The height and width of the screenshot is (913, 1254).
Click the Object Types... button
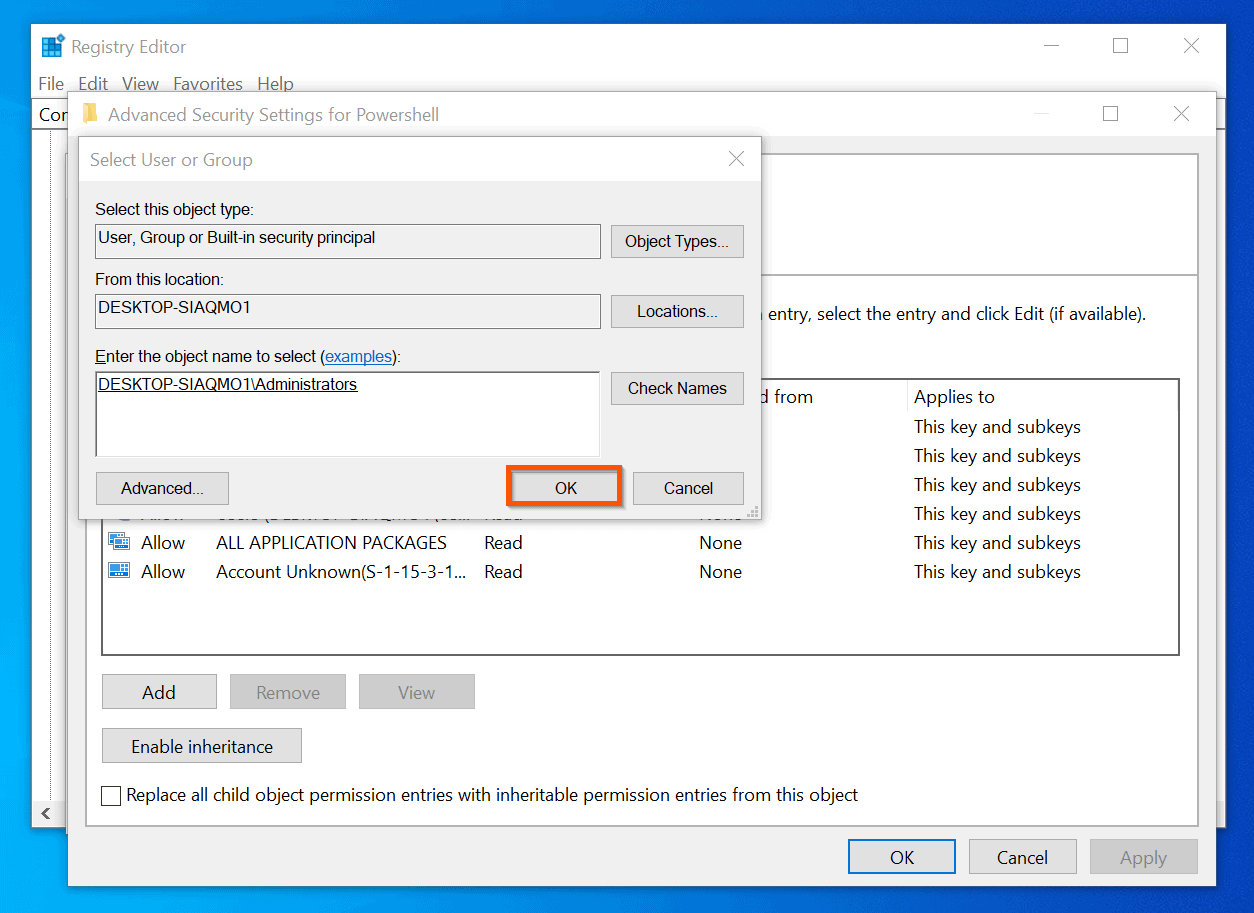[677, 241]
